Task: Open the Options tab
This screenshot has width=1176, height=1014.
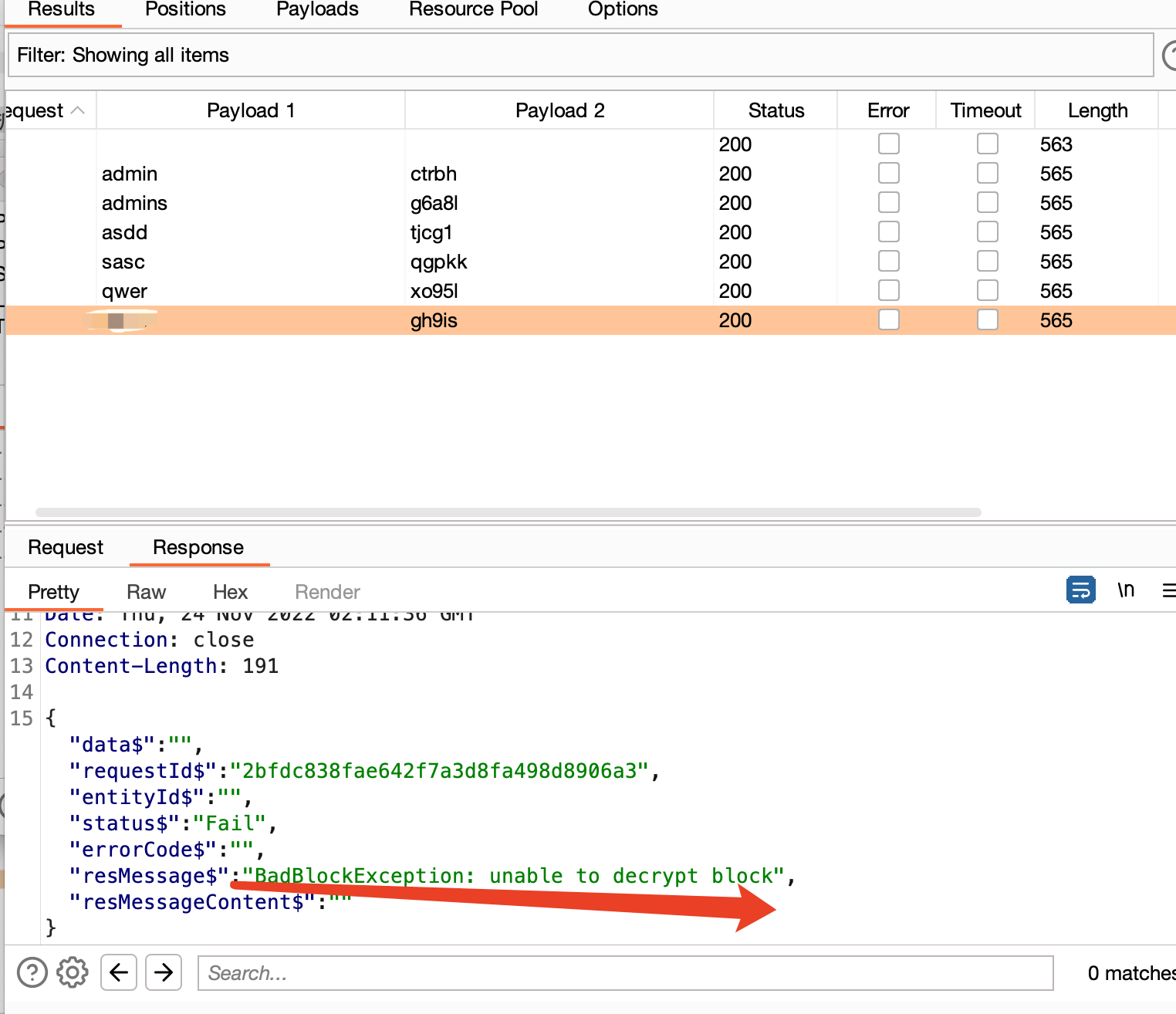Action: tap(623, 10)
